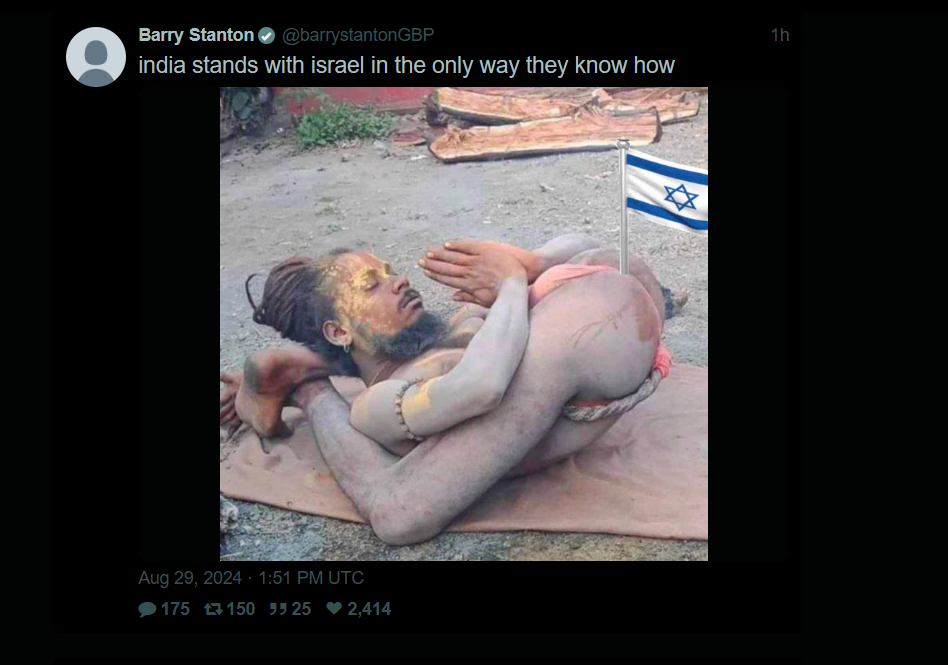Open the default profile avatar
The width and height of the screenshot is (948, 665).
pos(96,57)
